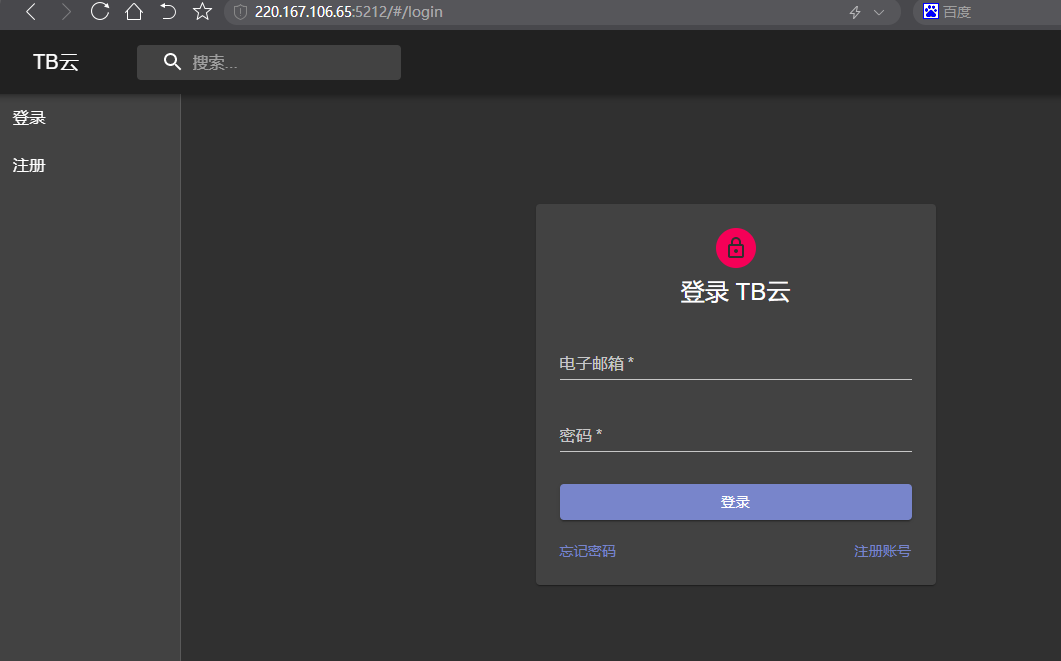
Task: Click the pink lock avatar icon
Action: [x=736, y=248]
